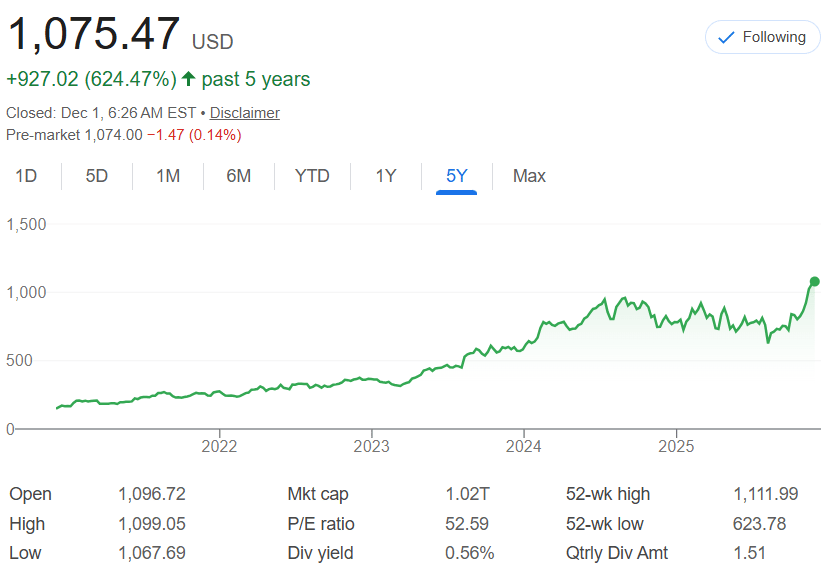Click the Qtrly Div Amt label
The image size is (828, 571).
(616, 553)
